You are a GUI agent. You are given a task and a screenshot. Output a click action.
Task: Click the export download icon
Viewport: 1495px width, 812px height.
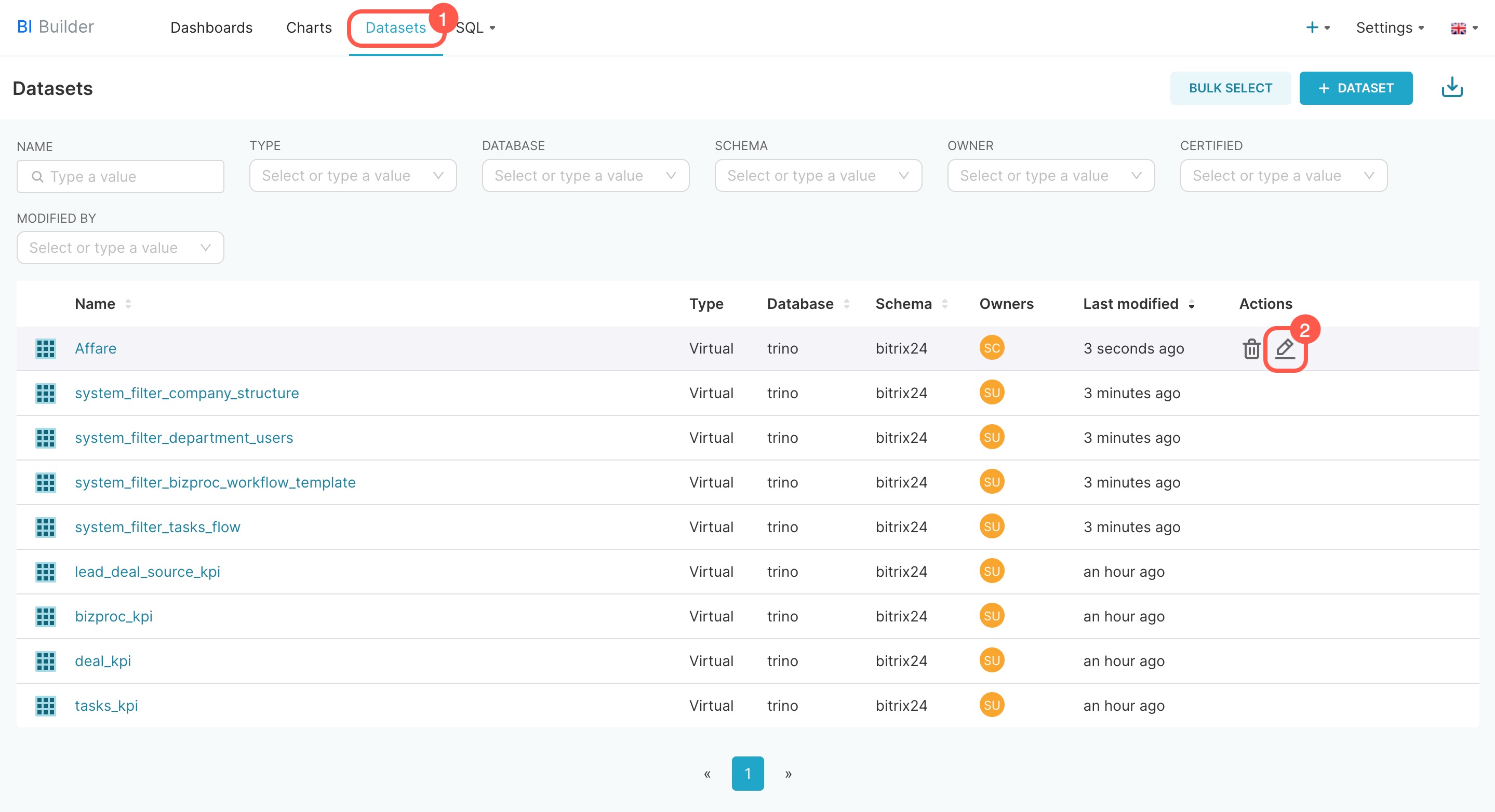click(1451, 88)
